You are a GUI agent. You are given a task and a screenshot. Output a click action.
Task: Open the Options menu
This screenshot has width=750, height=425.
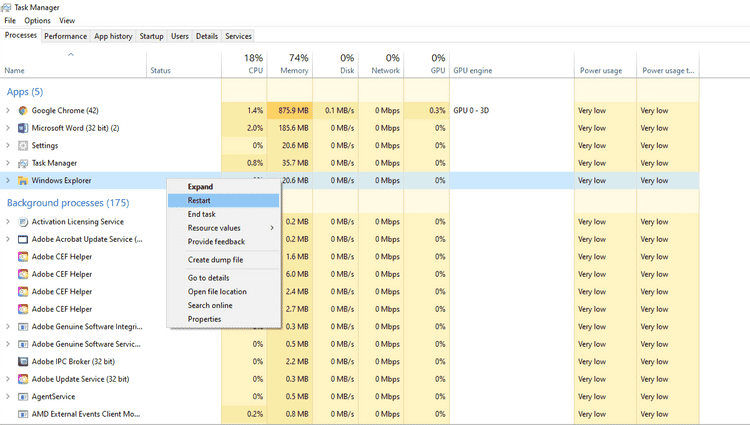37,21
